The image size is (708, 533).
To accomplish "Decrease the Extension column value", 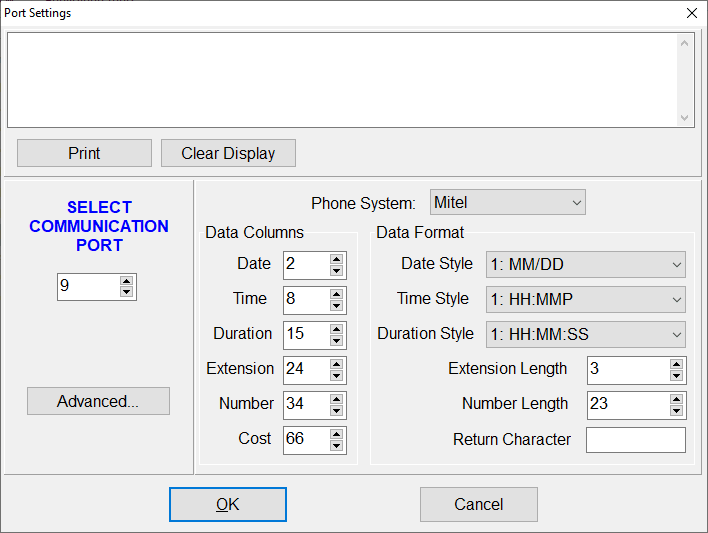I will [x=337, y=375].
